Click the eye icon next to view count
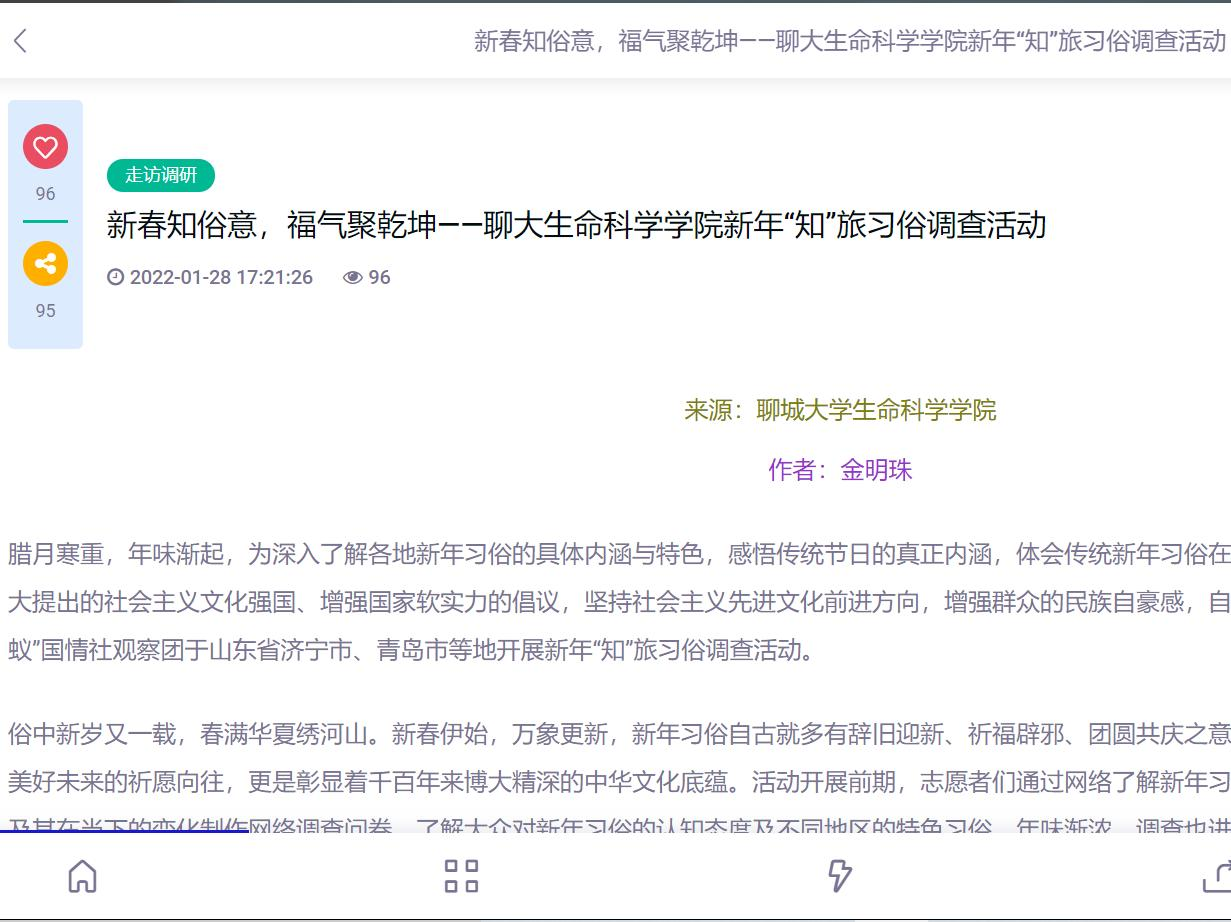Image resolution: width=1231 pixels, height=922 pixels. click(x=352, y=277)
